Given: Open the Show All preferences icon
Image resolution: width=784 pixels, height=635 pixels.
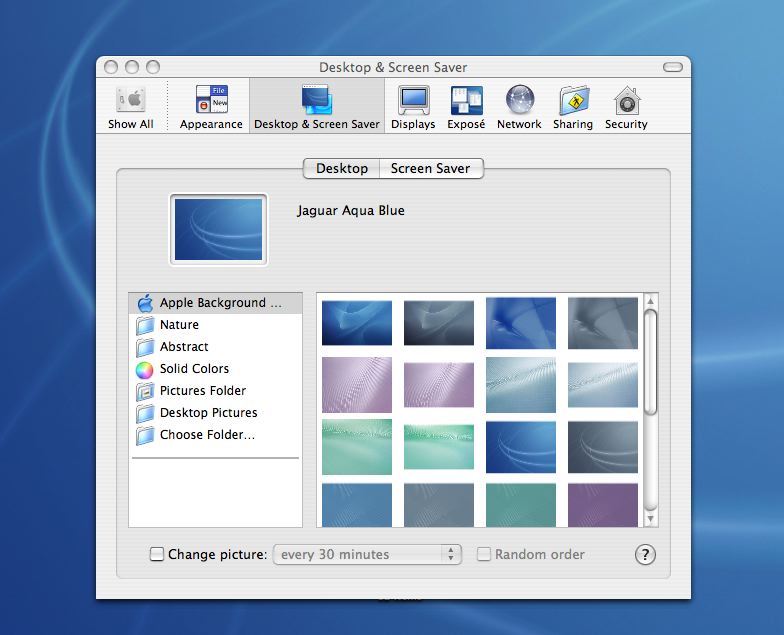Looking at the screenshot, I should coord(130,108).
